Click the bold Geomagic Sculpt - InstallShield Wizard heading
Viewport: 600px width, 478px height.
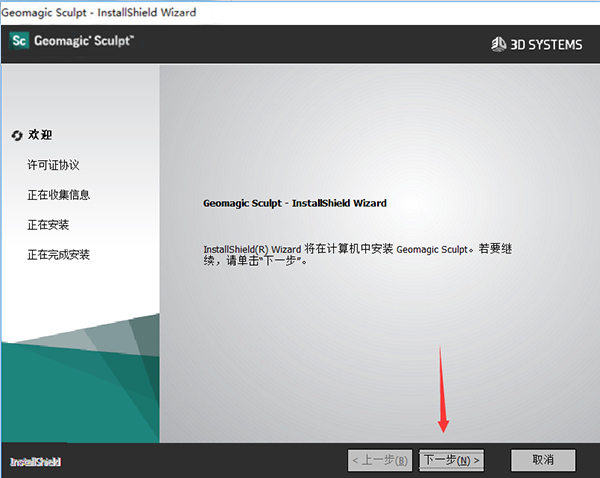pos(295,203)
